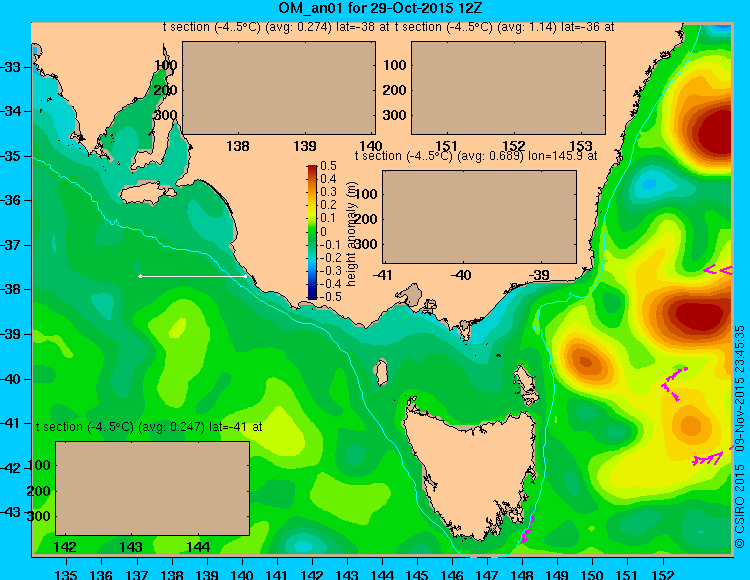
Task: Click the 152 label under the lat=-36 panel
Action: 513,146
